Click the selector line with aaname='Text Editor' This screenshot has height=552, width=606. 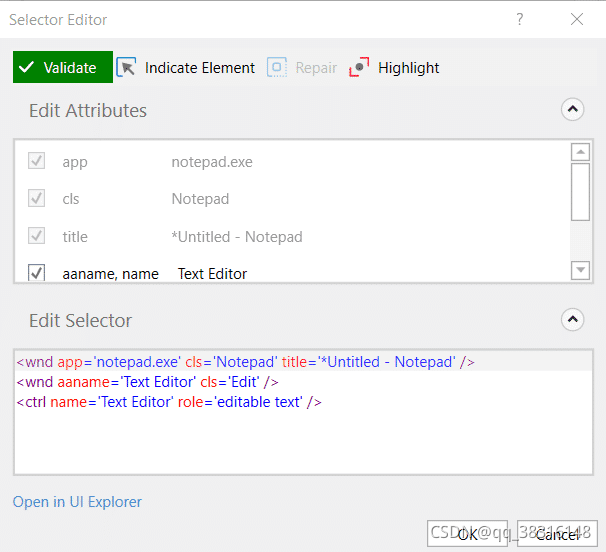click(x=147, y=382)
